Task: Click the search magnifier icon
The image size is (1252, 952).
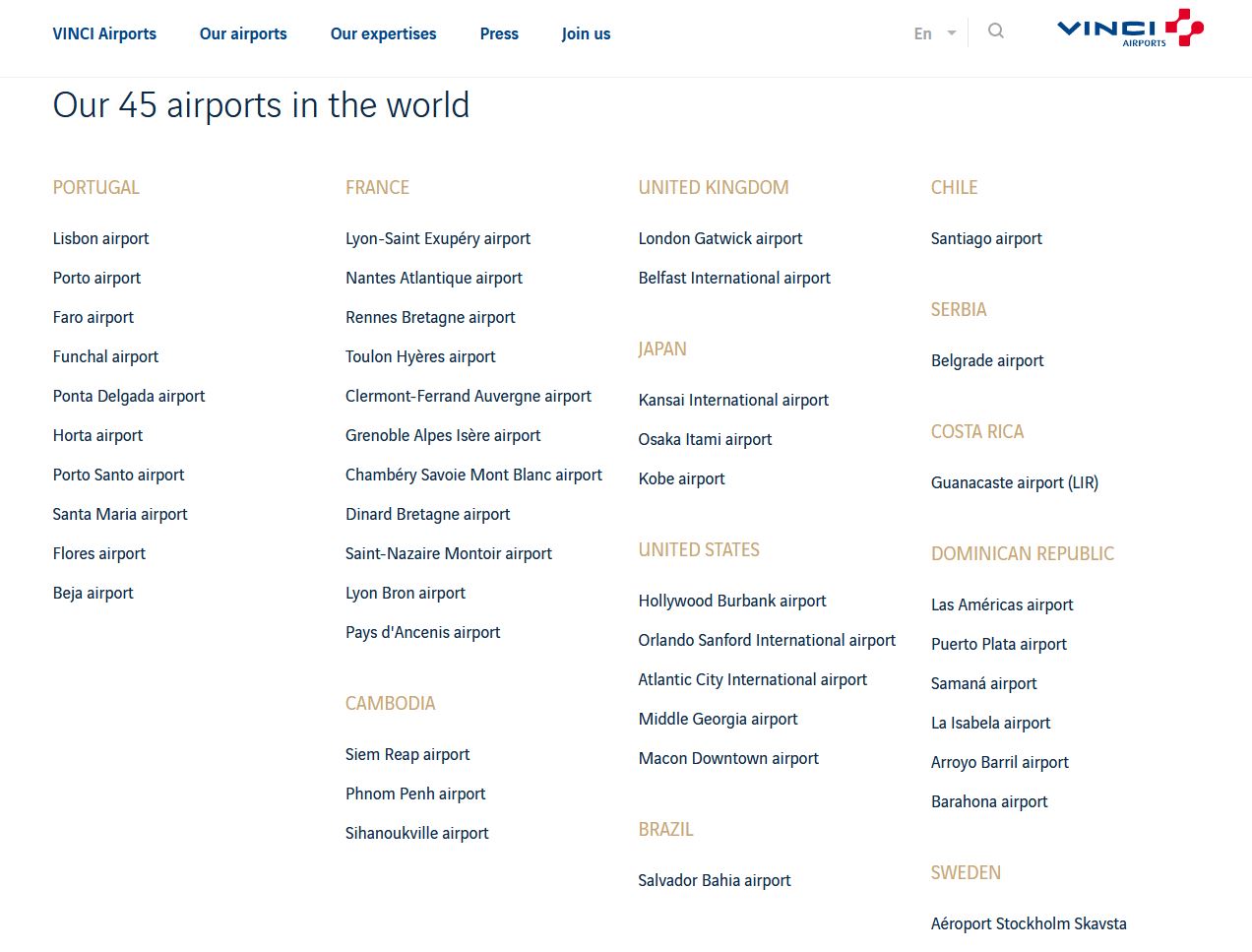Action: tap(996, 32)
